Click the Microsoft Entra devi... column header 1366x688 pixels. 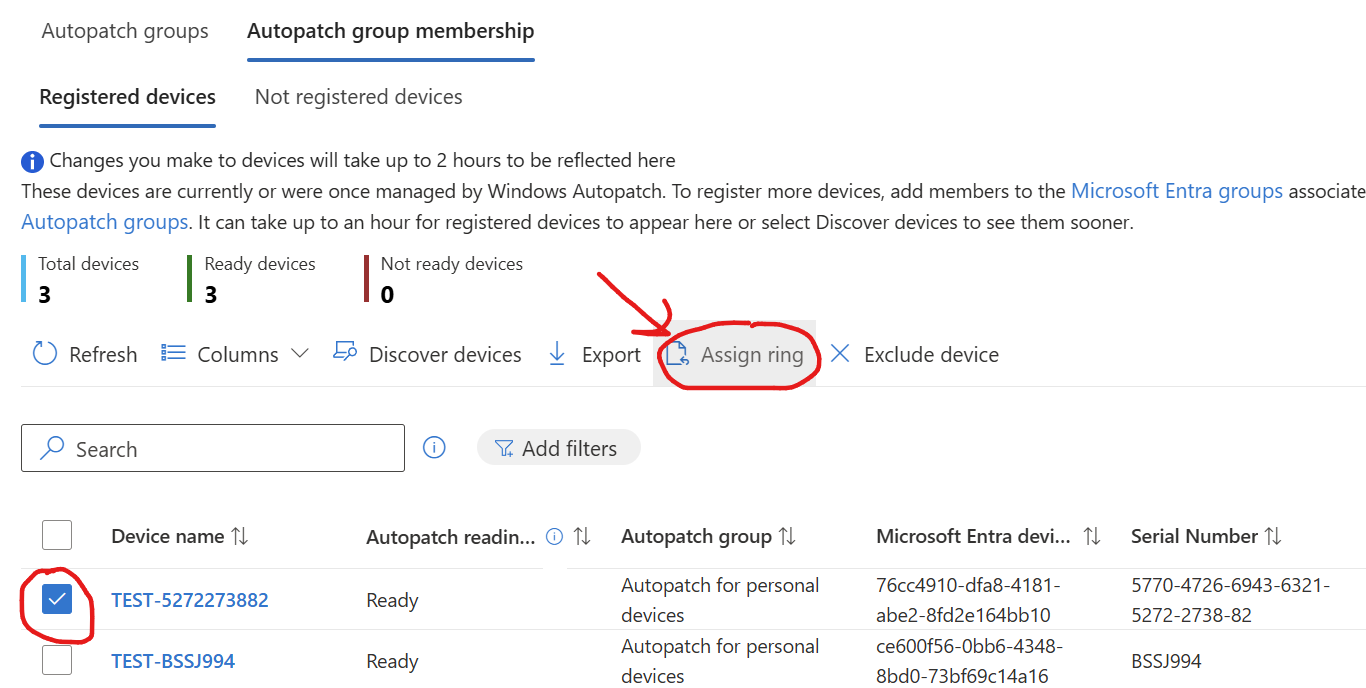pyautogui.click(x=975, y=536)
